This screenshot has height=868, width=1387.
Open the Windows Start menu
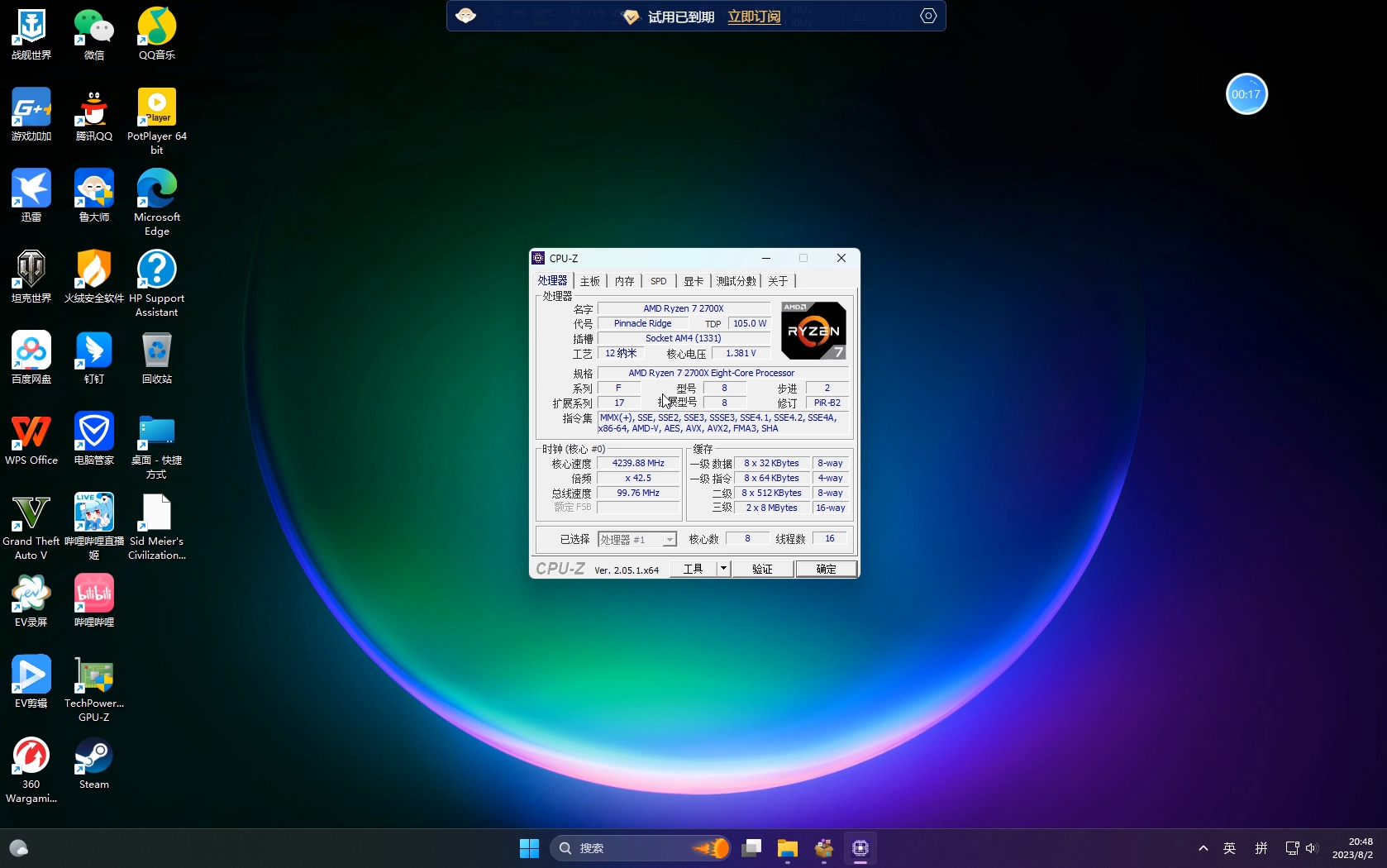tap(529, 848)
